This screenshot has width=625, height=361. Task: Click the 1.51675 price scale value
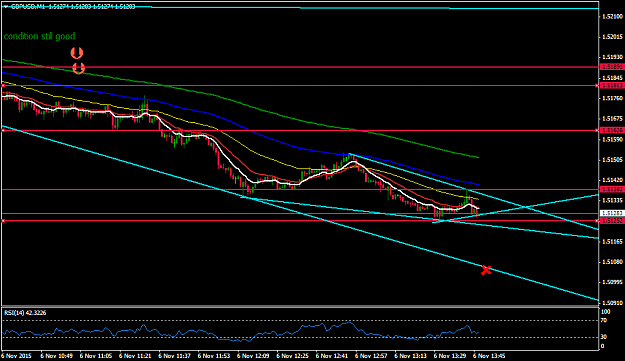[613, 119]
